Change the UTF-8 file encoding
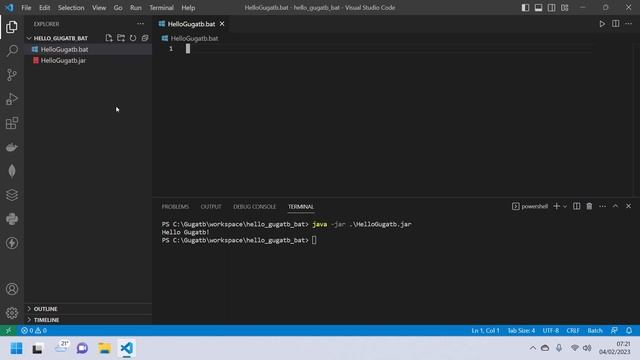This screenshot has height=360, width=640. click(551, 330)
